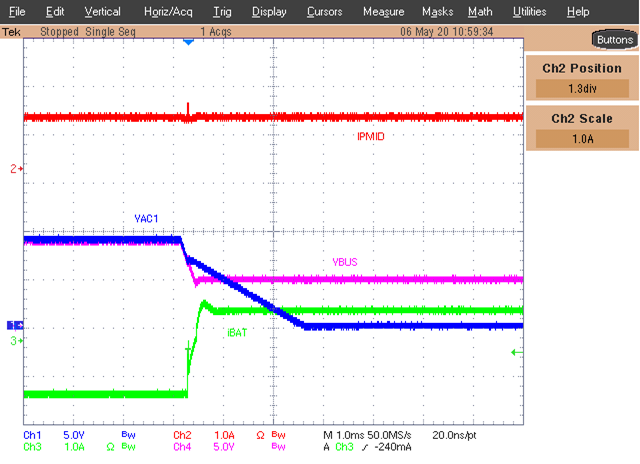Click the Ch2 Position 1.3div field
Viewport: 640px width, 464px height.
click(582, 88)
